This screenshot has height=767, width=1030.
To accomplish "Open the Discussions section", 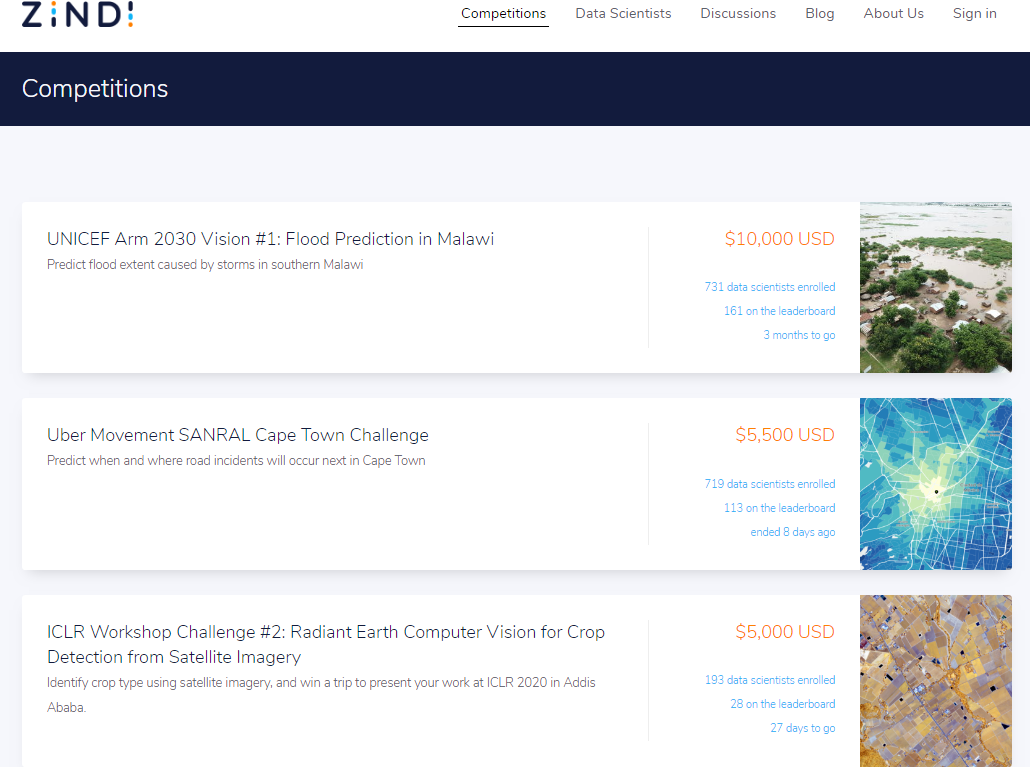I will click(x=738, y=14).
